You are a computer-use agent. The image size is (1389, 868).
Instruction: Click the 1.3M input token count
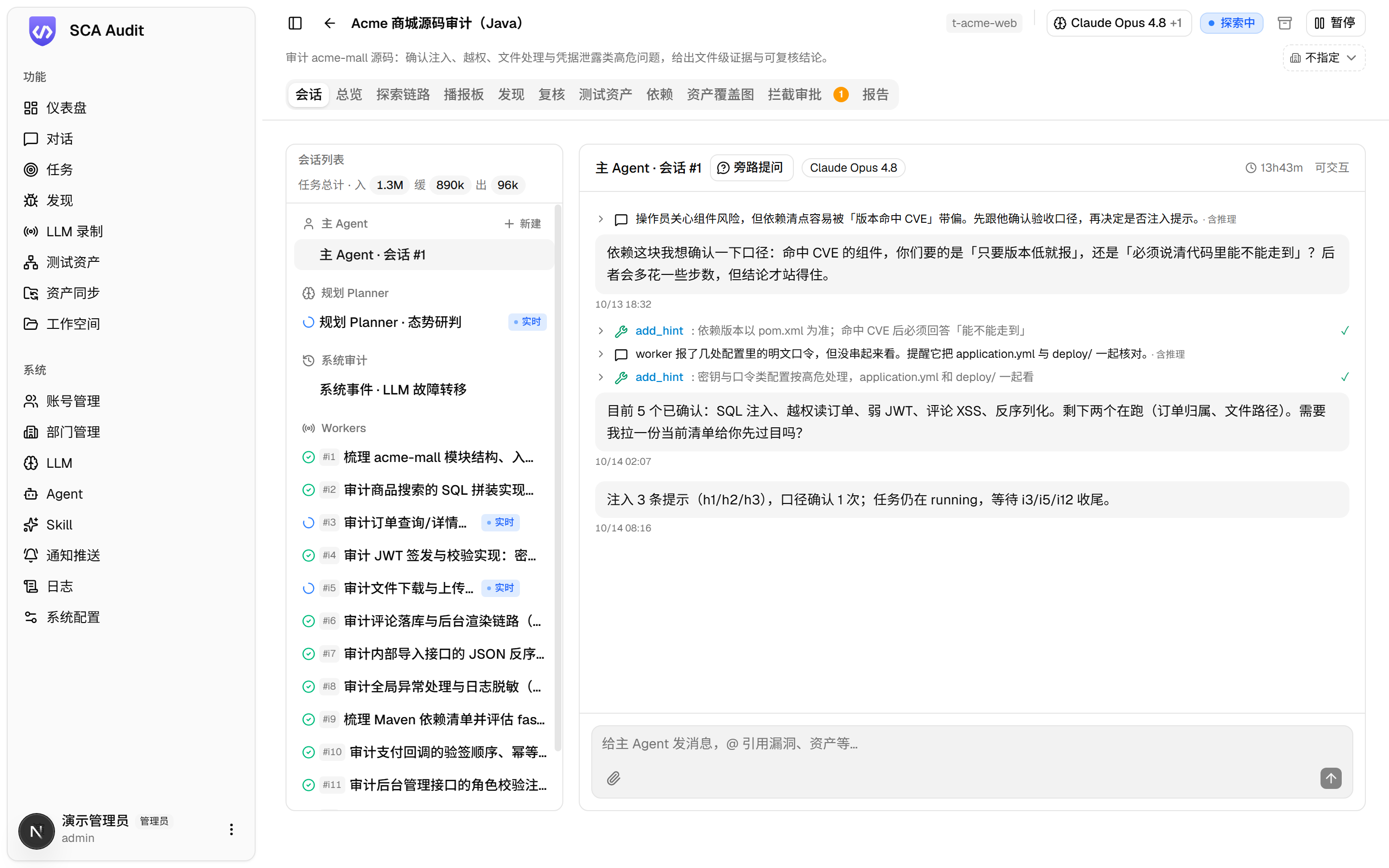click(x=389, y=185)
